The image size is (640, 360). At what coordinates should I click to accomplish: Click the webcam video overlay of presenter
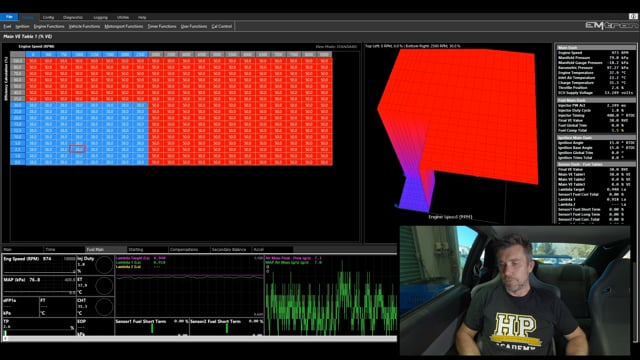[515, 291]
